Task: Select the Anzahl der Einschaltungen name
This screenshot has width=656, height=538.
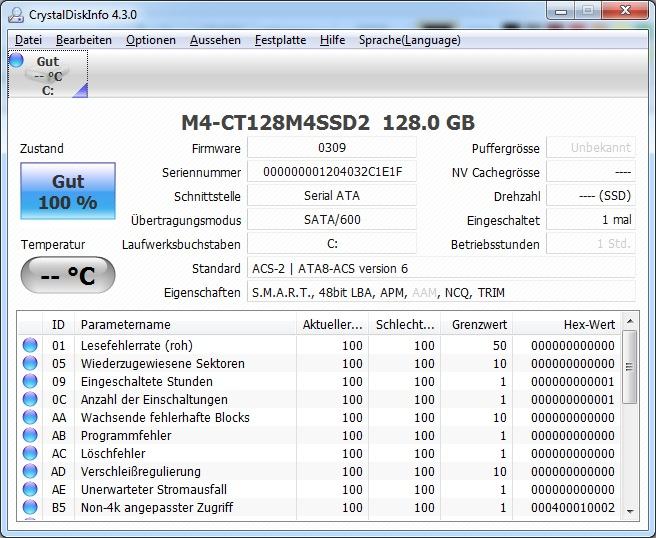Action: [154, 399]
